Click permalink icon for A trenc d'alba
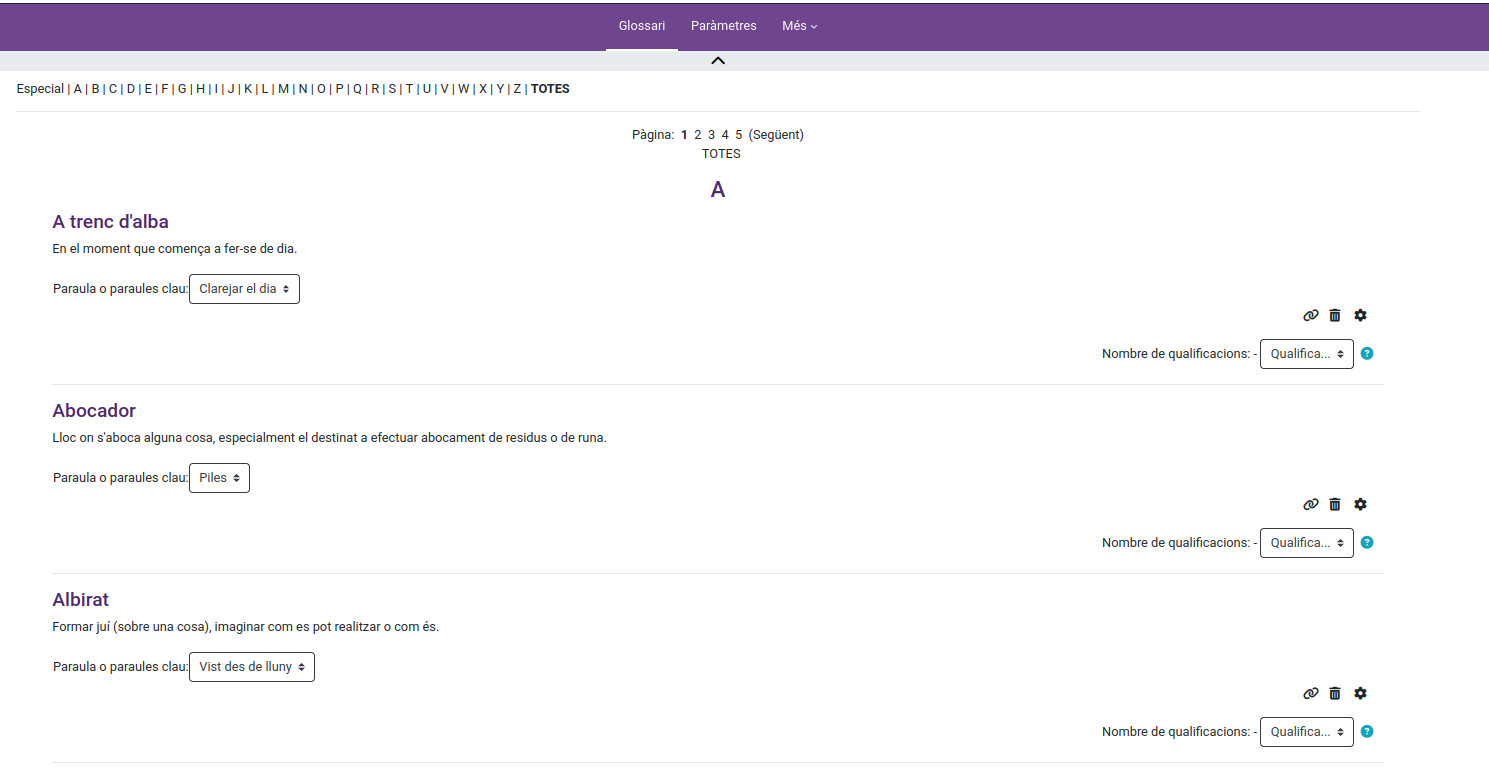 coord(1311,316)
